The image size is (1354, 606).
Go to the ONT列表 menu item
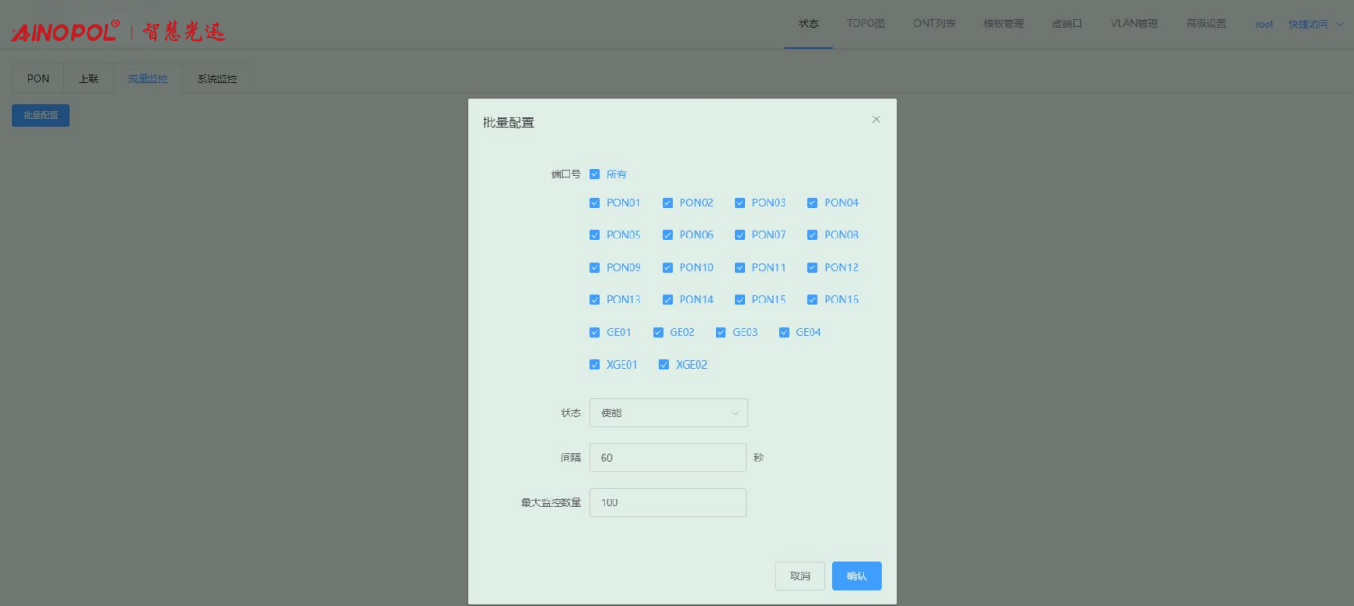coord(934,24)
